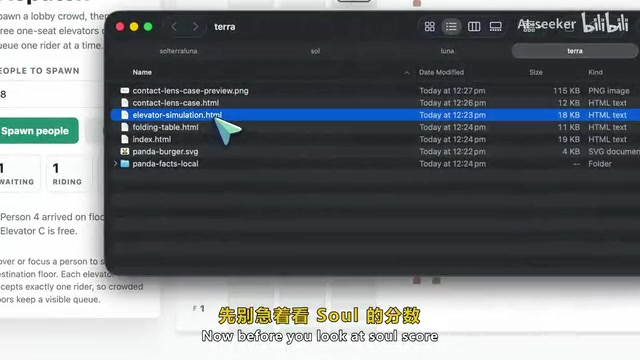The width and height of the screenshot is (640, 360).
Task: Select panda-facts-local folder row
Action: point(376,164)
